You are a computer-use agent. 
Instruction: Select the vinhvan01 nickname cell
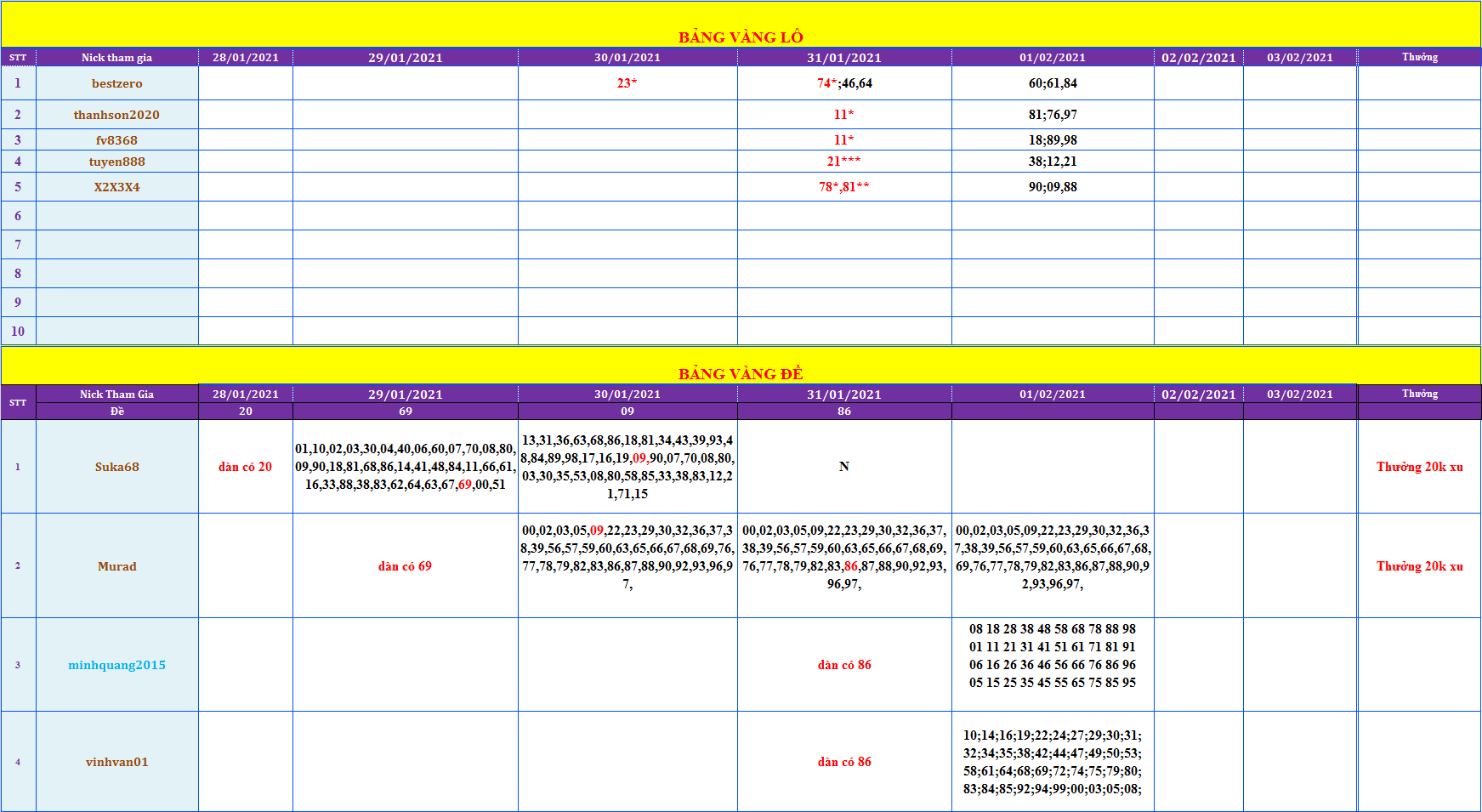pos(117,762)
